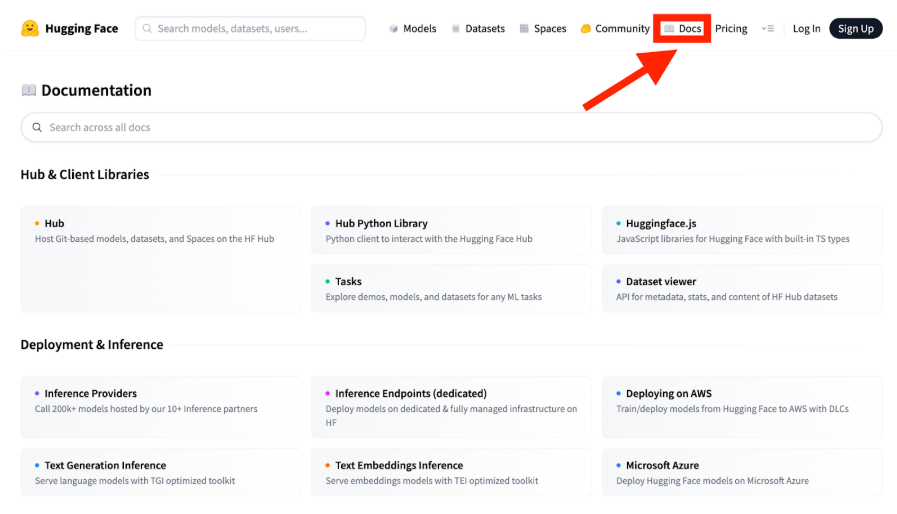The width and height of the screenshot is (897, 514).
Task: Click the Log In link
Action: coord(806,29)
